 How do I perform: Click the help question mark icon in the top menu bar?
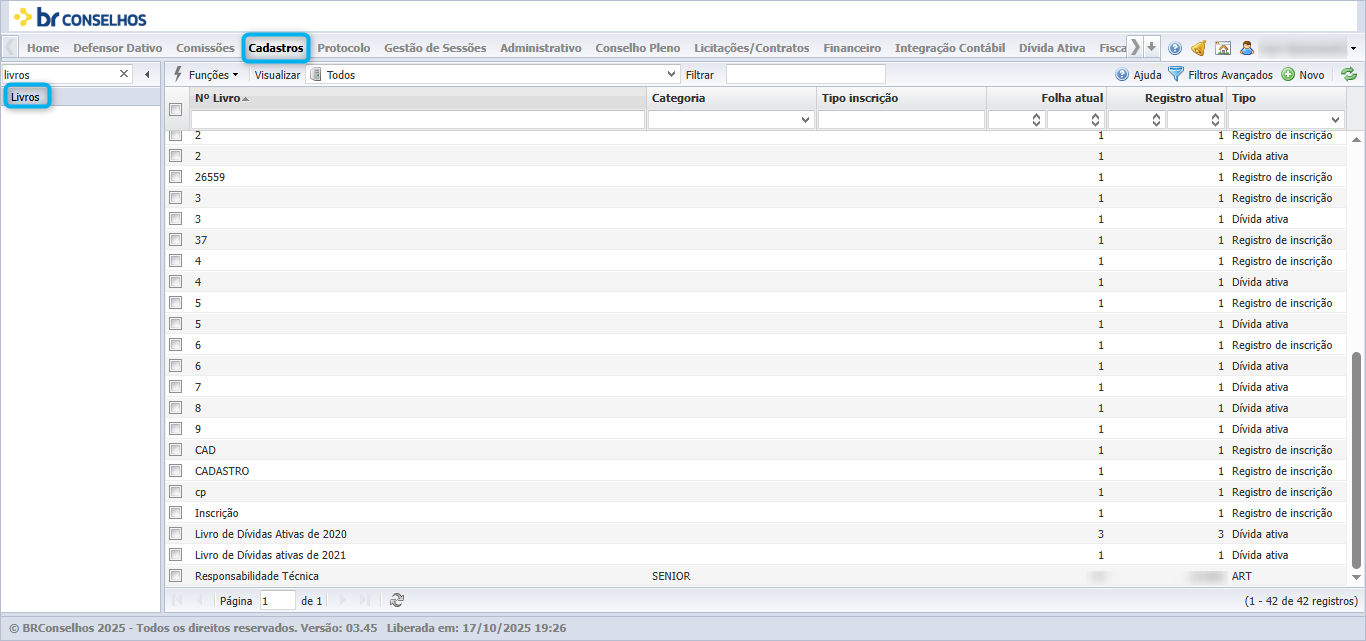click(1175, 48)
